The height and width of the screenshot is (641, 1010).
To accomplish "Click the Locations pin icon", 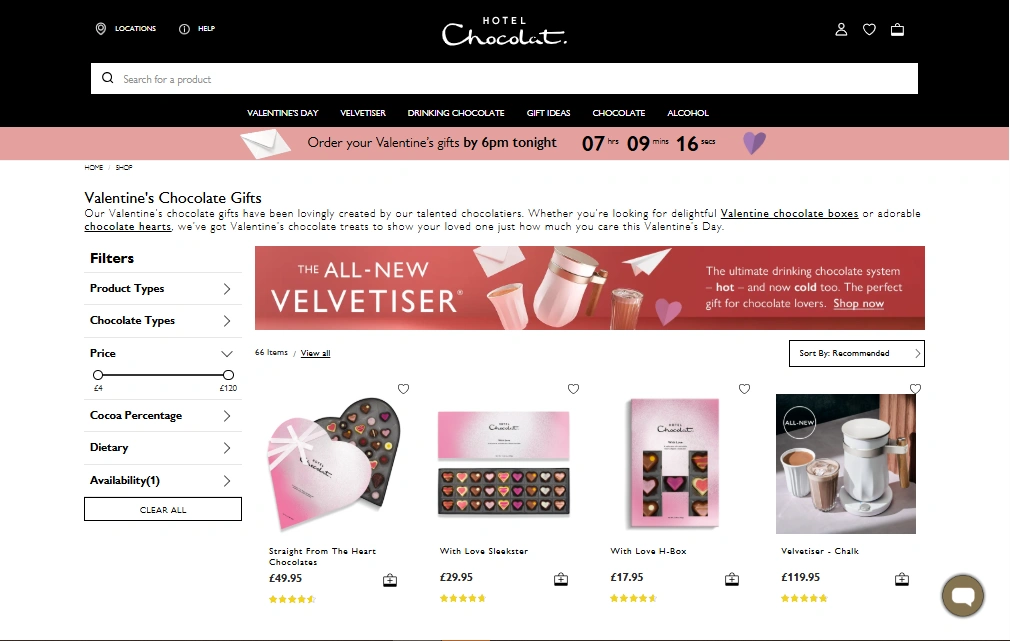I will pos(100,29).
